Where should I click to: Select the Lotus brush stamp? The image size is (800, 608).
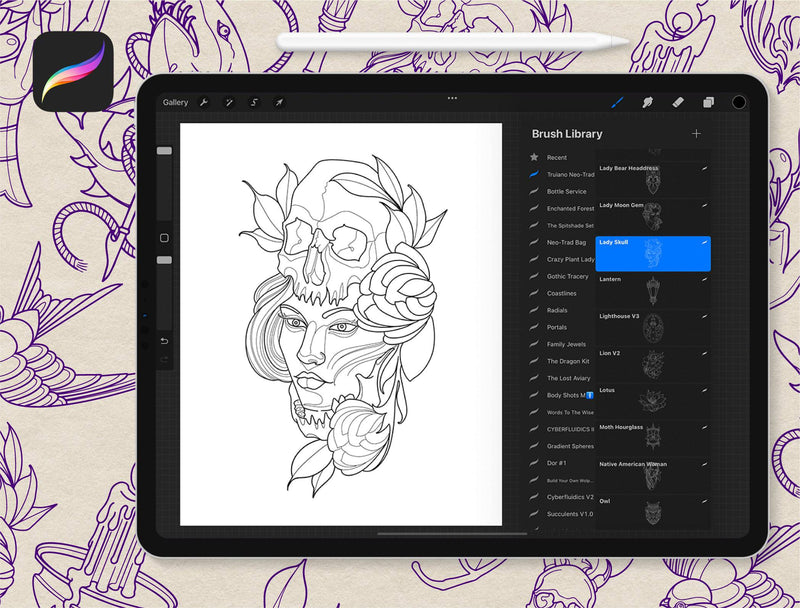coord(653,402)
